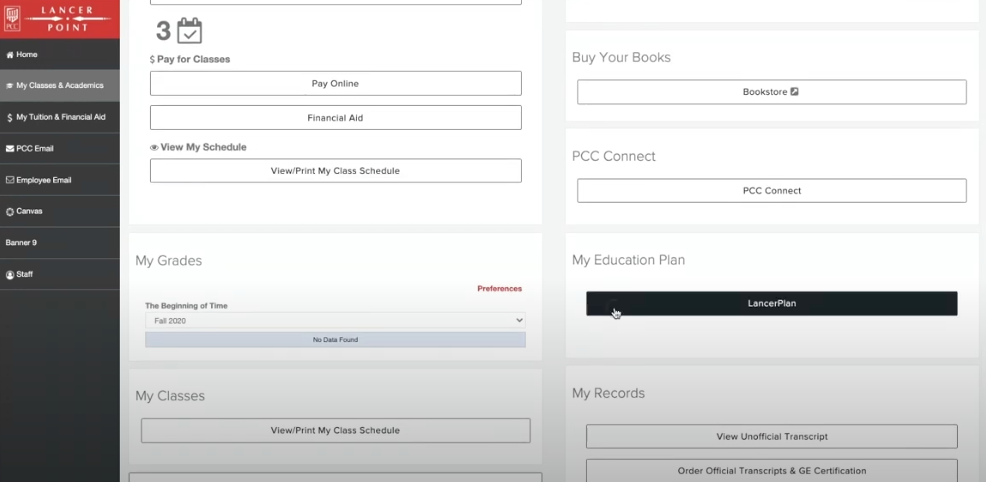Click the No Data Found row
986x482 pixels.
(x=335, y=340)
